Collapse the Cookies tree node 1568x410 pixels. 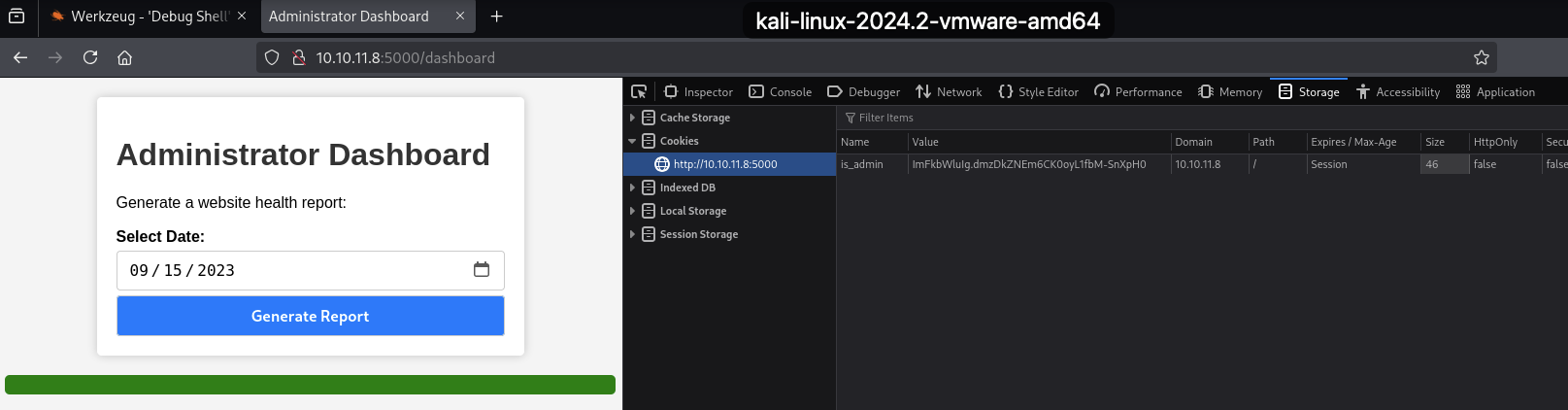click(x=632, y=141)
